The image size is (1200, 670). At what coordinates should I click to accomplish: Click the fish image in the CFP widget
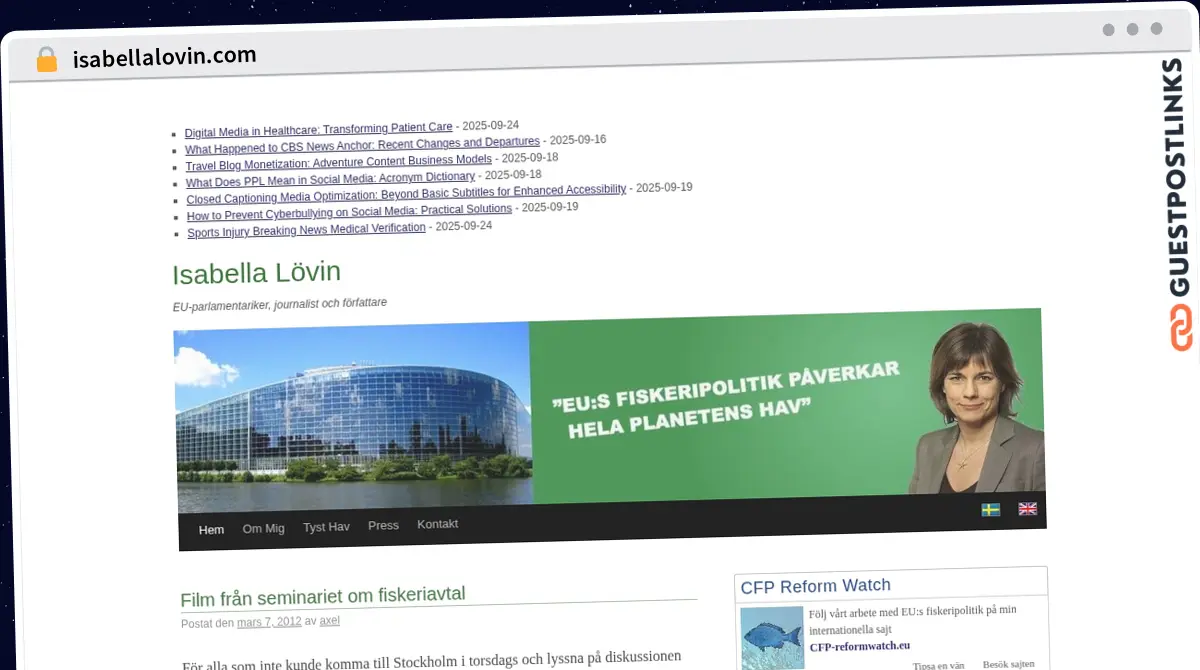(771, 637)
